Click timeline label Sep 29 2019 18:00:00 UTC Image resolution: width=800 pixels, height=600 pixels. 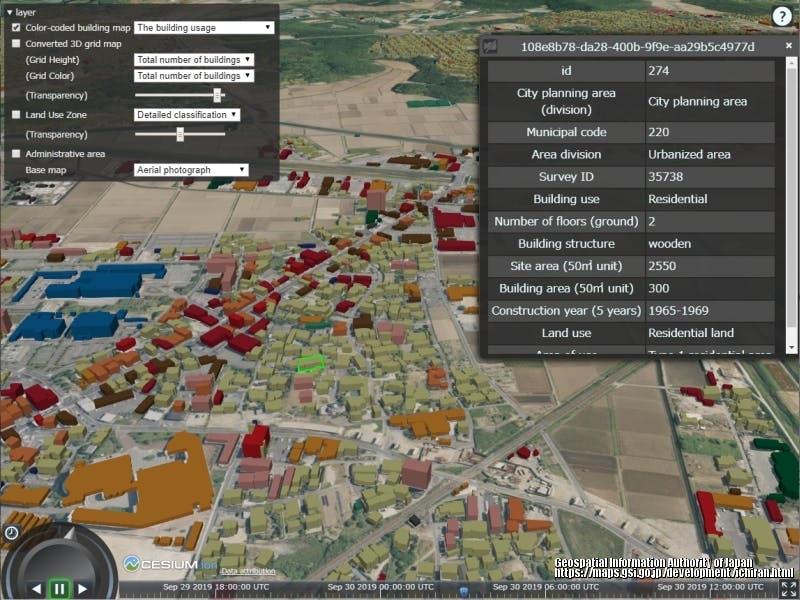[216, 587]
